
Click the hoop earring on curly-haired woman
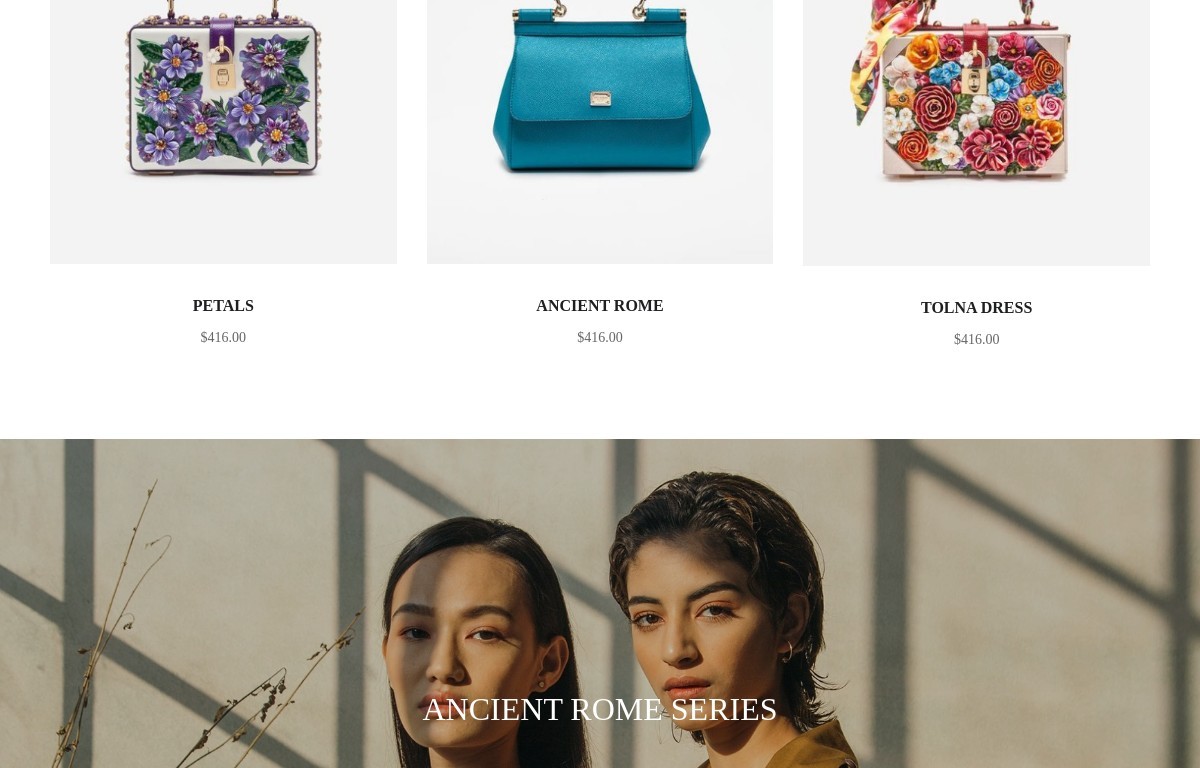click(788, 652)
